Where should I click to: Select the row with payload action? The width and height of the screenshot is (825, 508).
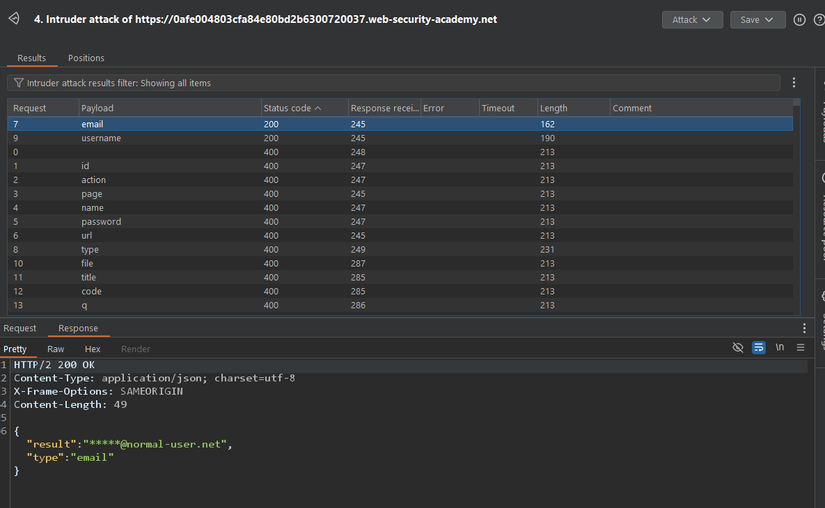[400, 180]
